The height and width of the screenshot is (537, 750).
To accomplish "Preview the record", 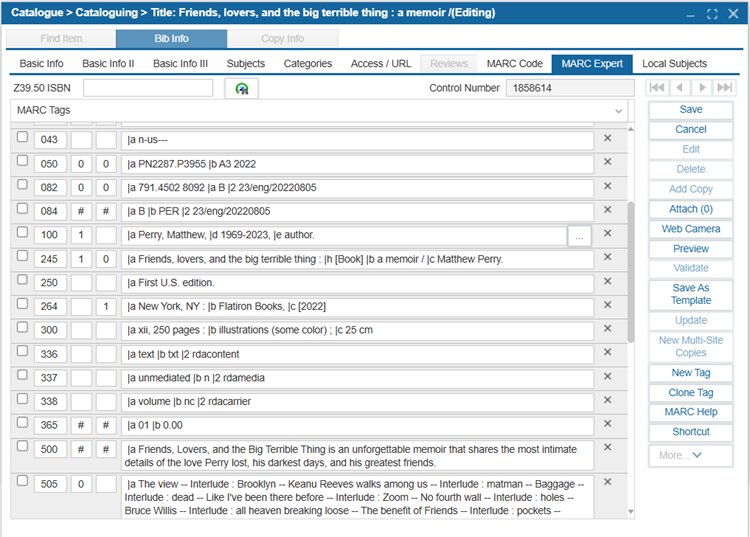I will [691, 249].
